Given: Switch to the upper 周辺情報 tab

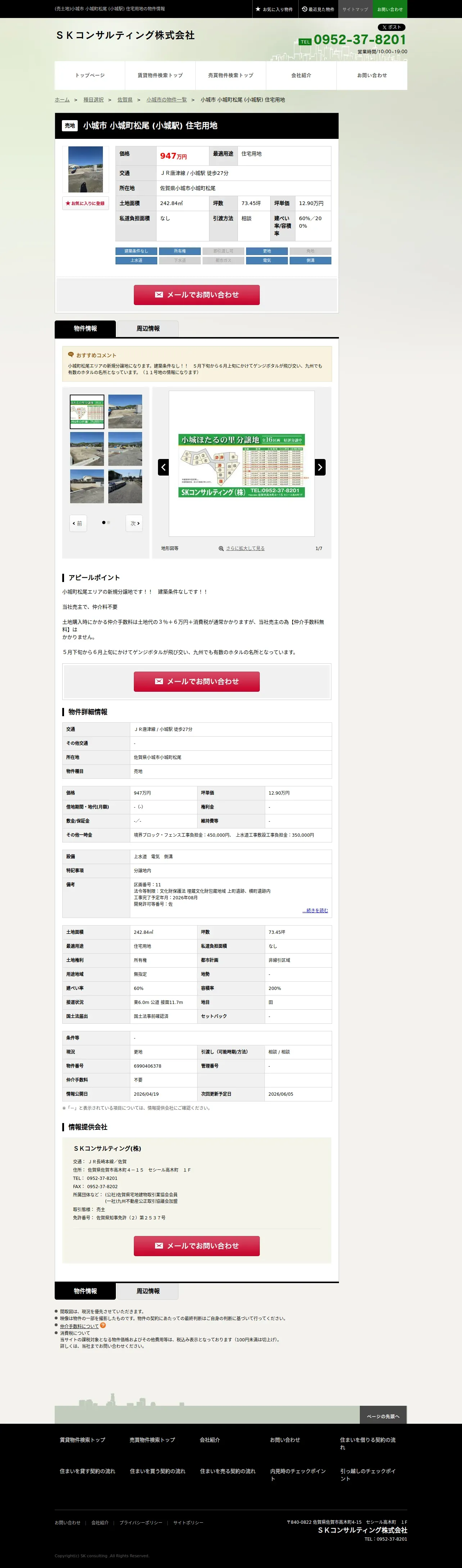Looking at the screenshot, I should point(148,329).
